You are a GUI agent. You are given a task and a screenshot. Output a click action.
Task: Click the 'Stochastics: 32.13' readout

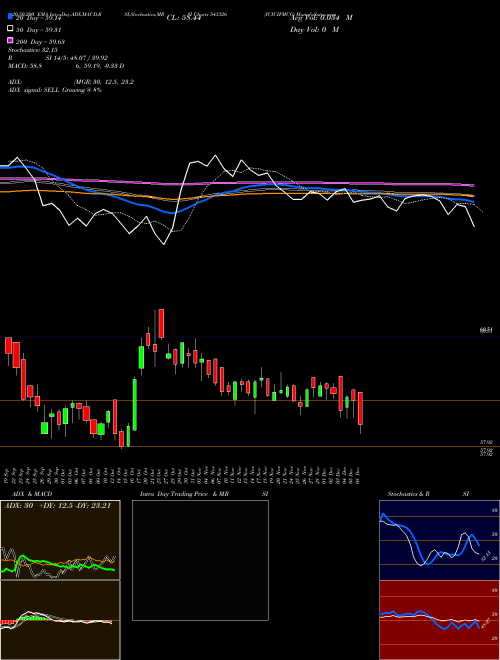(x=35, y=50)
